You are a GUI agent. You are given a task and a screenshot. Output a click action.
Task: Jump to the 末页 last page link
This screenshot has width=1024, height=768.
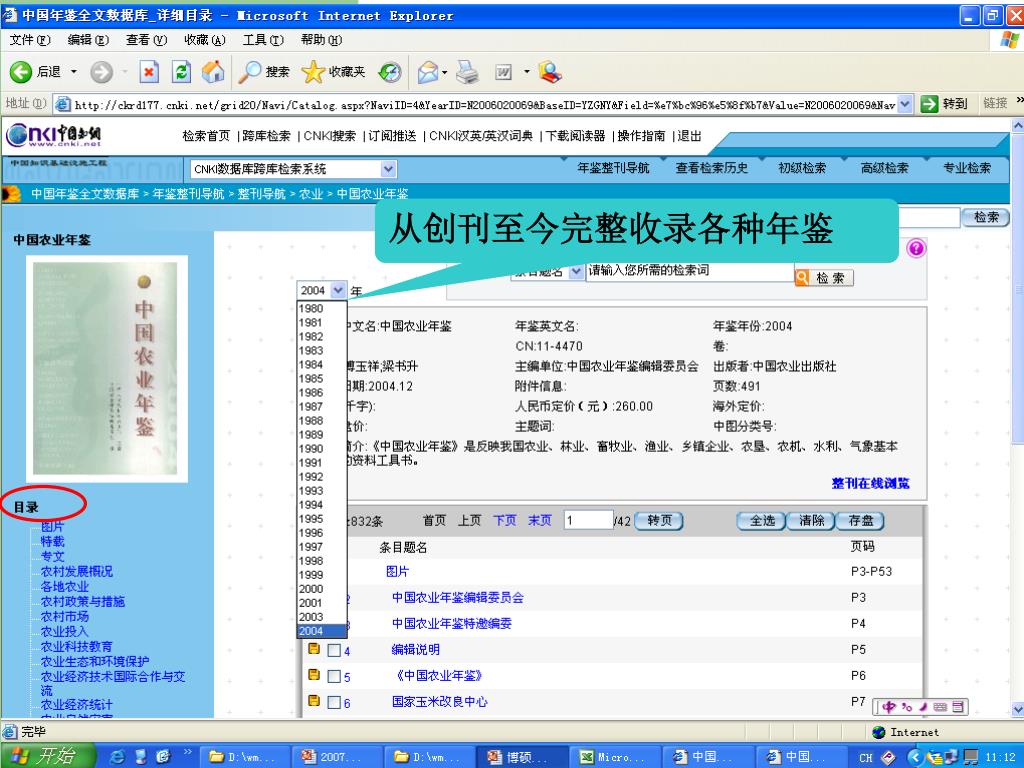540,520
